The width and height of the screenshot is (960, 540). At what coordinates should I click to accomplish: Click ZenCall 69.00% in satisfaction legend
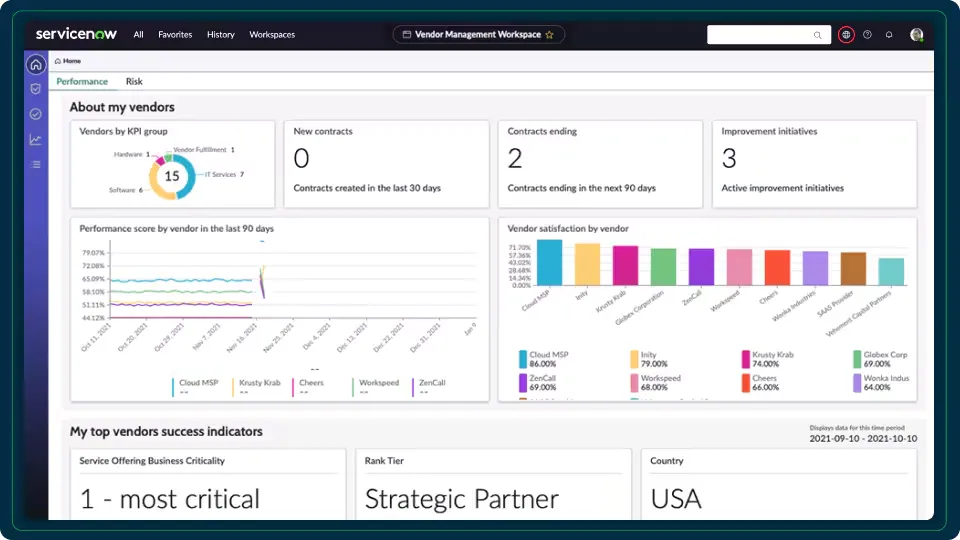point(538,383)
